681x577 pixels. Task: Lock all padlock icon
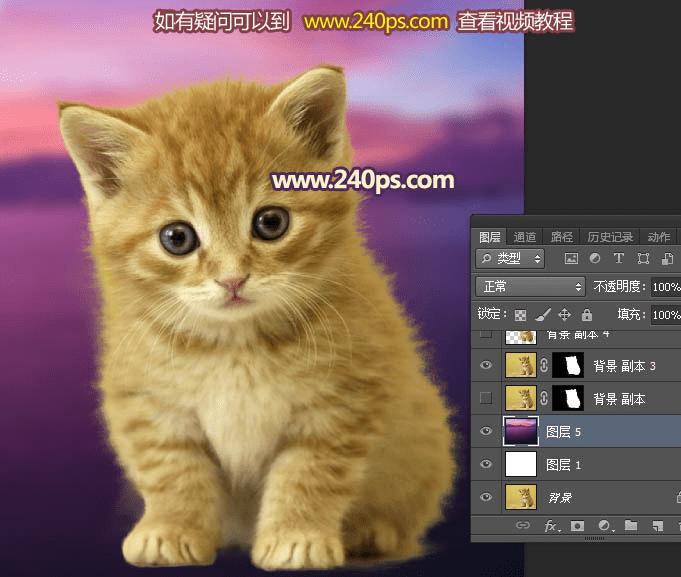tap(587, 314)
